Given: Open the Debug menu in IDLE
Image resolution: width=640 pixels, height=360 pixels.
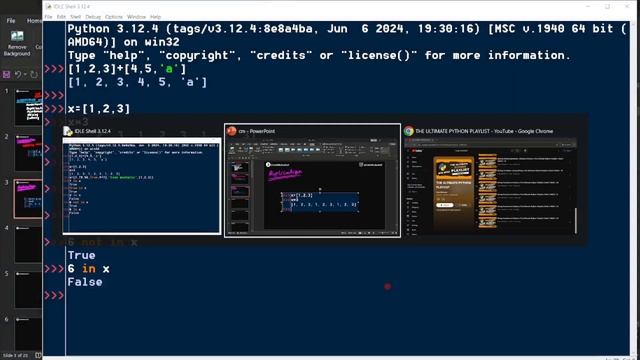Looking at the screenshot, I should pyautogui.click(x=93, y=17).
